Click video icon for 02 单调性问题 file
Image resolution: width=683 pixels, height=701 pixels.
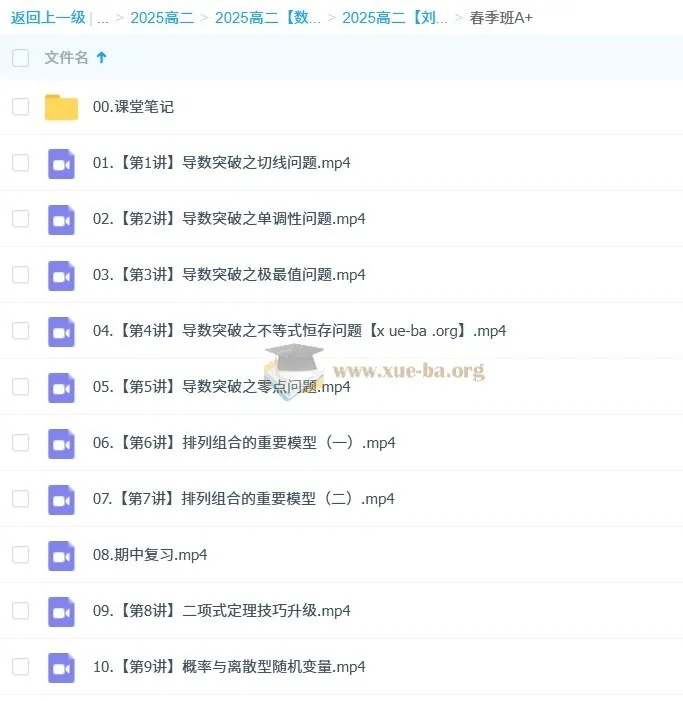click(61, 219)
